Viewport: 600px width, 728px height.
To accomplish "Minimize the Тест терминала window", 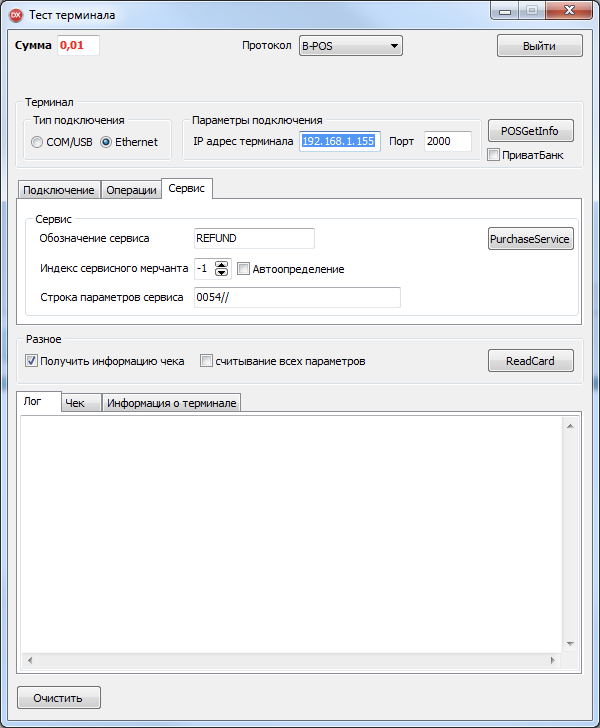I will pos(505,11).
